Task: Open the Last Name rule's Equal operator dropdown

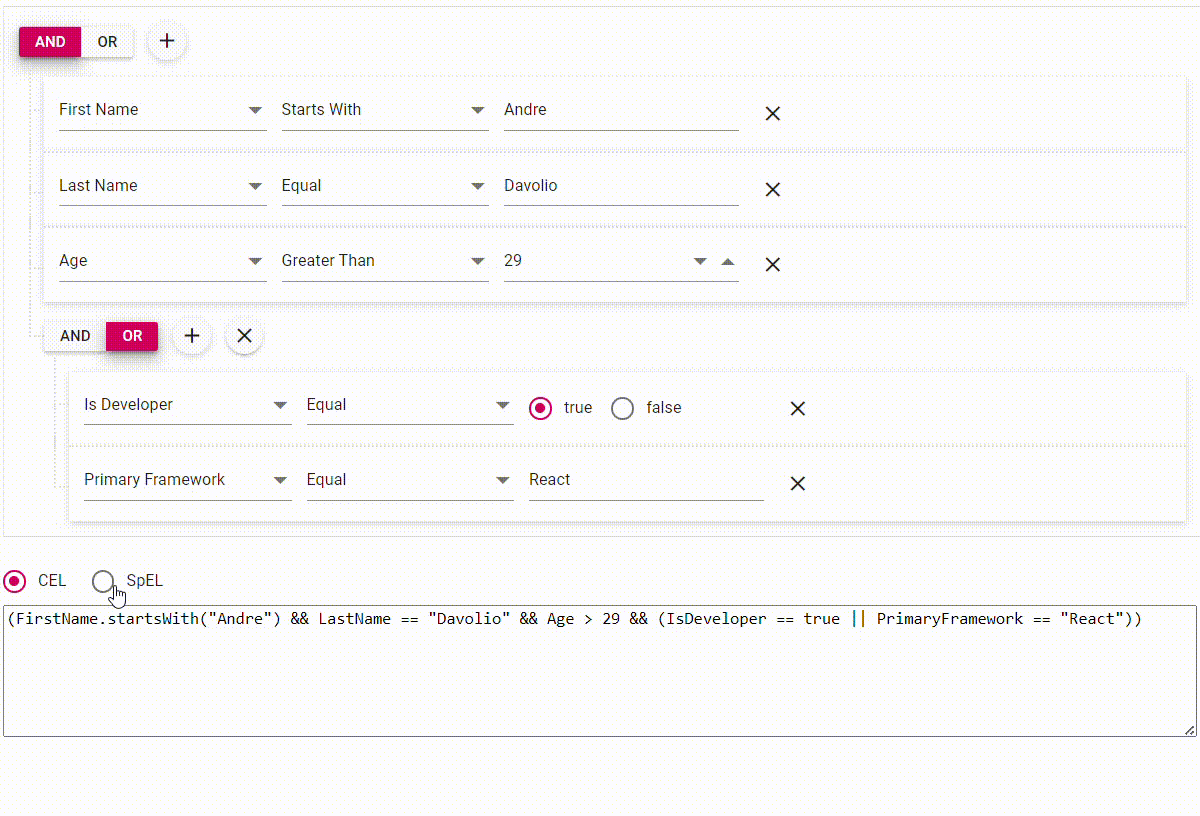Action: 385,186
